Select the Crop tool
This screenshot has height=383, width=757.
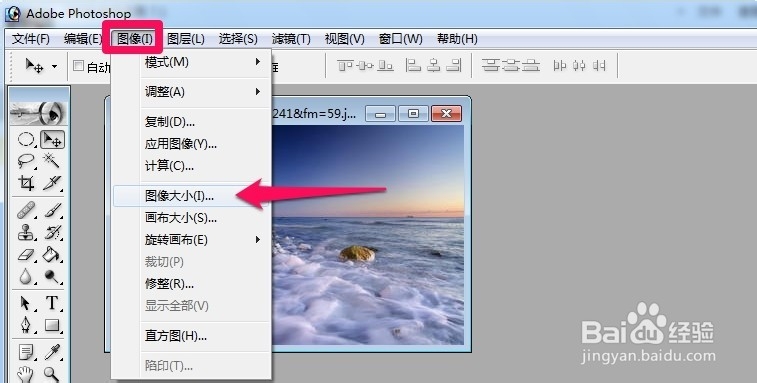tap(26, 183)
